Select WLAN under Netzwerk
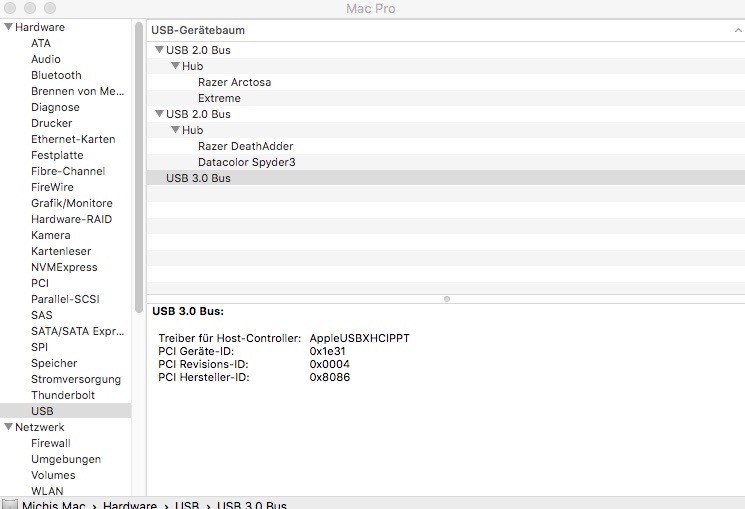 (47, 491)
